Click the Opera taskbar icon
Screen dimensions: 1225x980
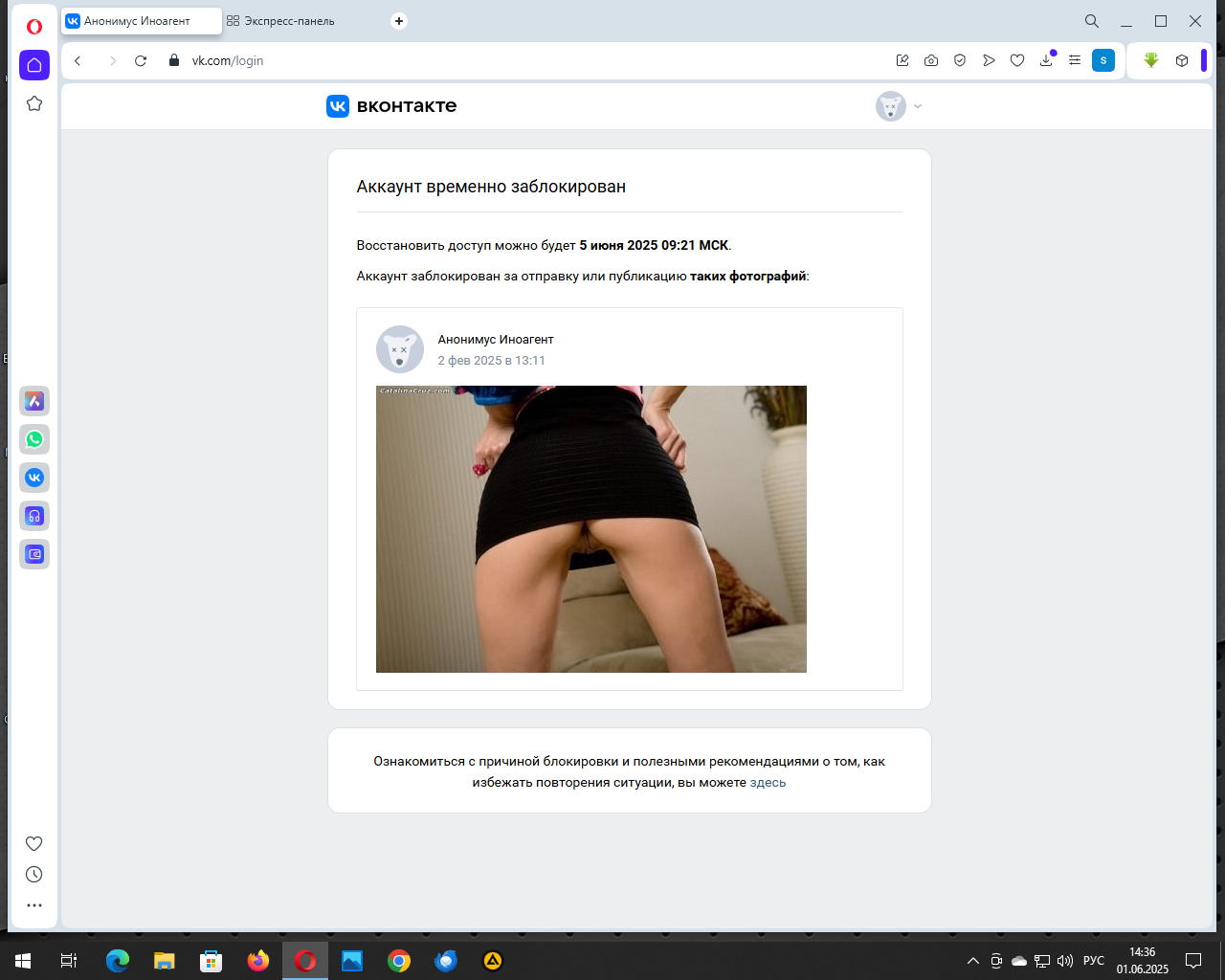(305, 961)
